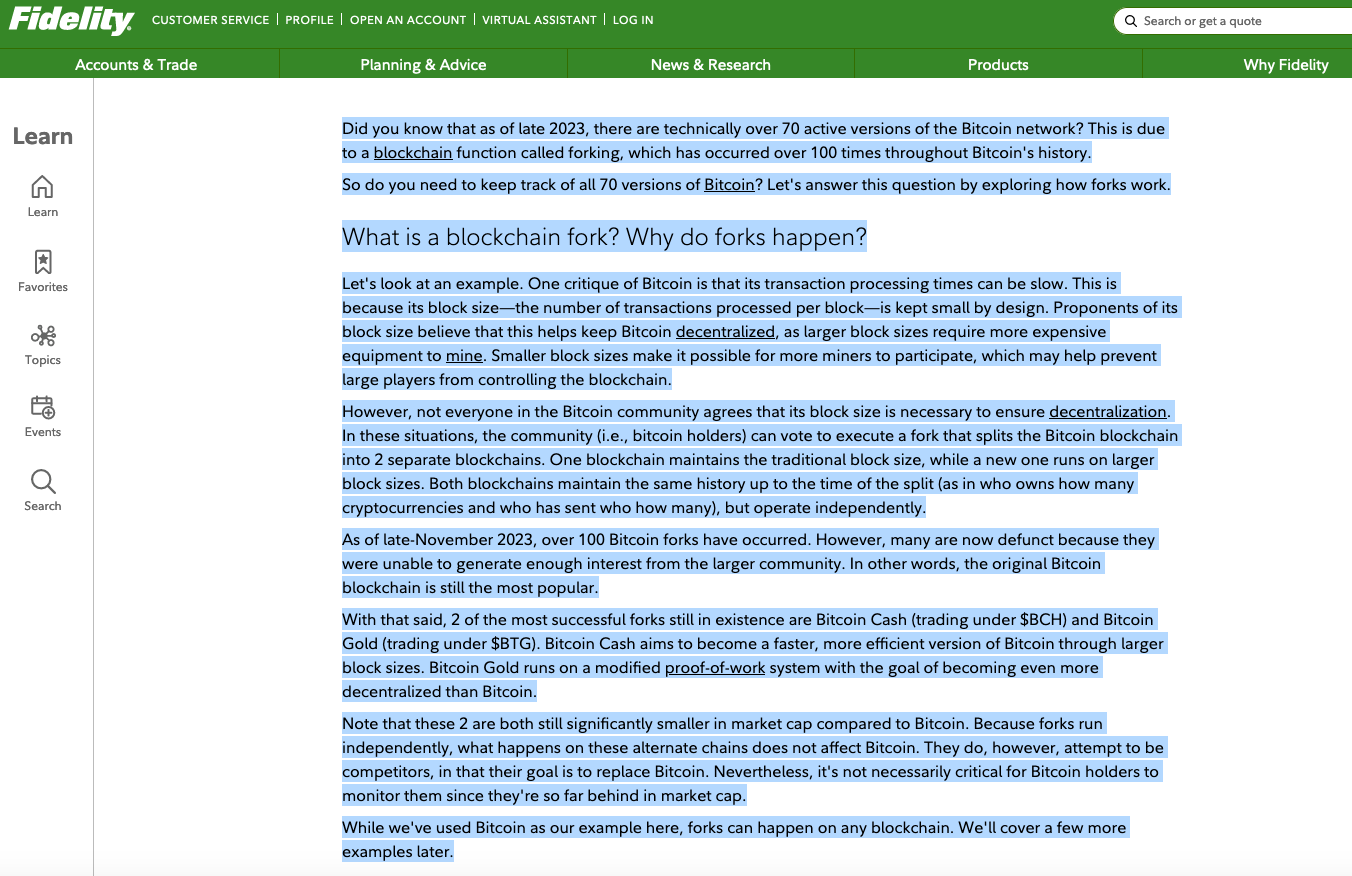Open the Learn home icon in sidebar

coord(42,187)
